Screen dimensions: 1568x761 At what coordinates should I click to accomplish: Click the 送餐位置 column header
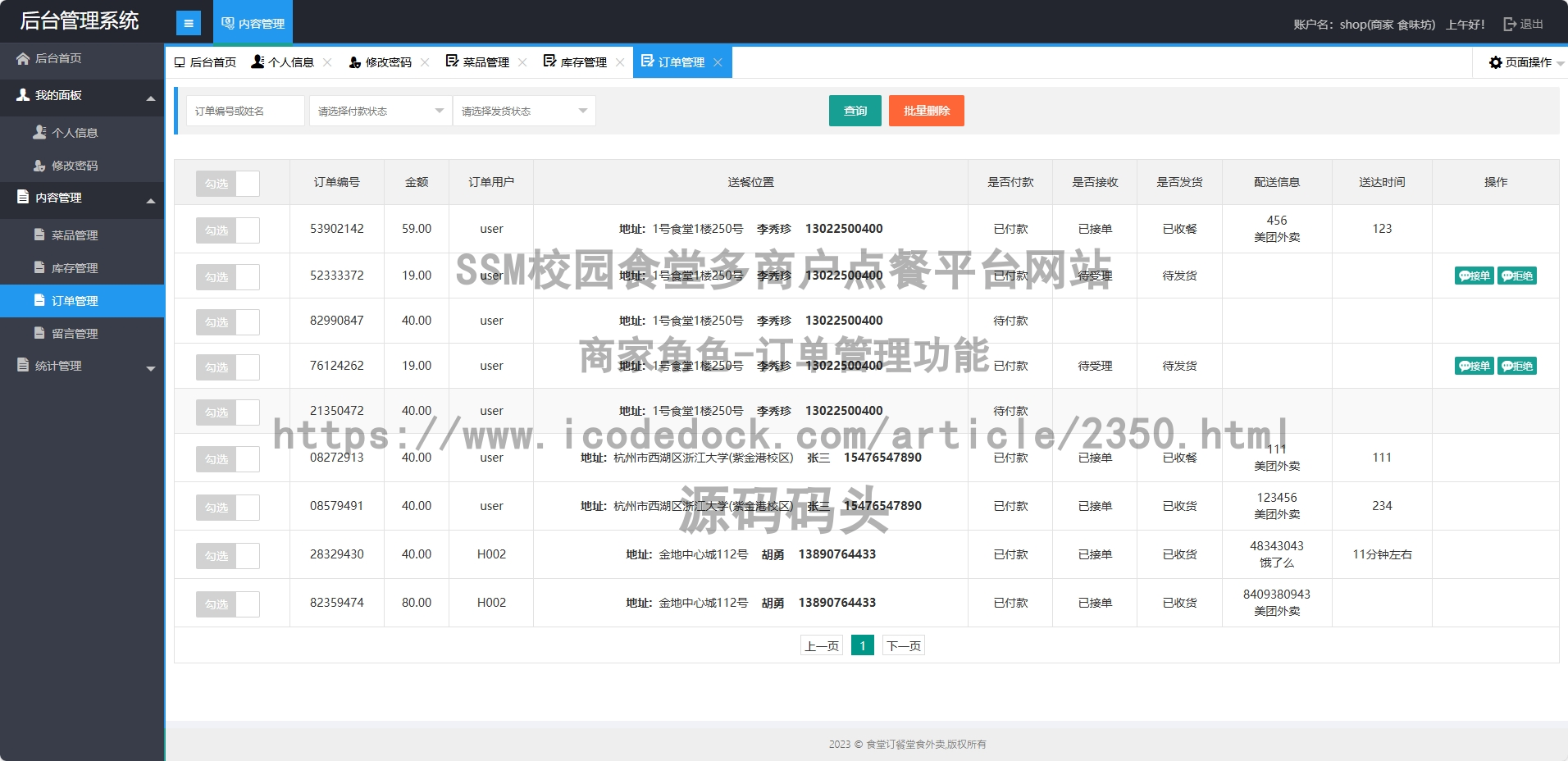click(751, 182)
